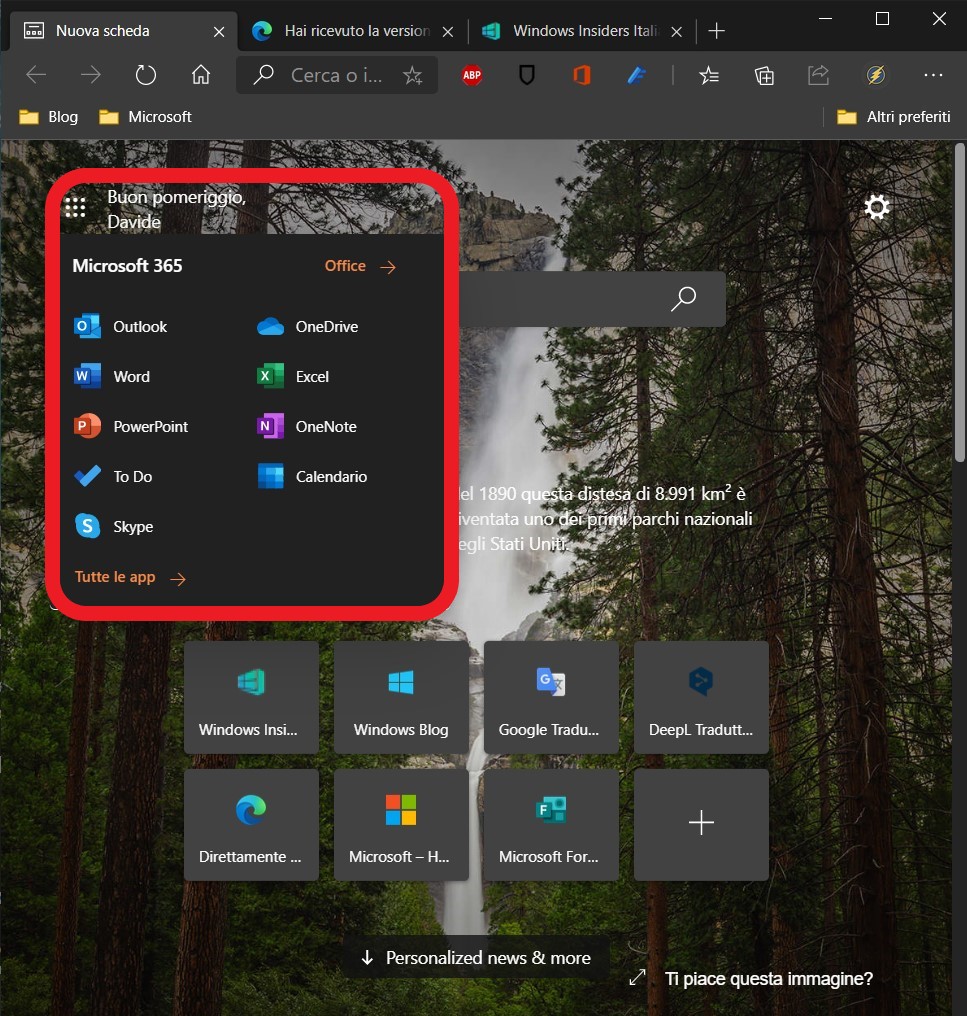Viewport: 967px width, 1016px height.
Task: Open the Direttamente quick link tile
Action: (x=251, y=825)
